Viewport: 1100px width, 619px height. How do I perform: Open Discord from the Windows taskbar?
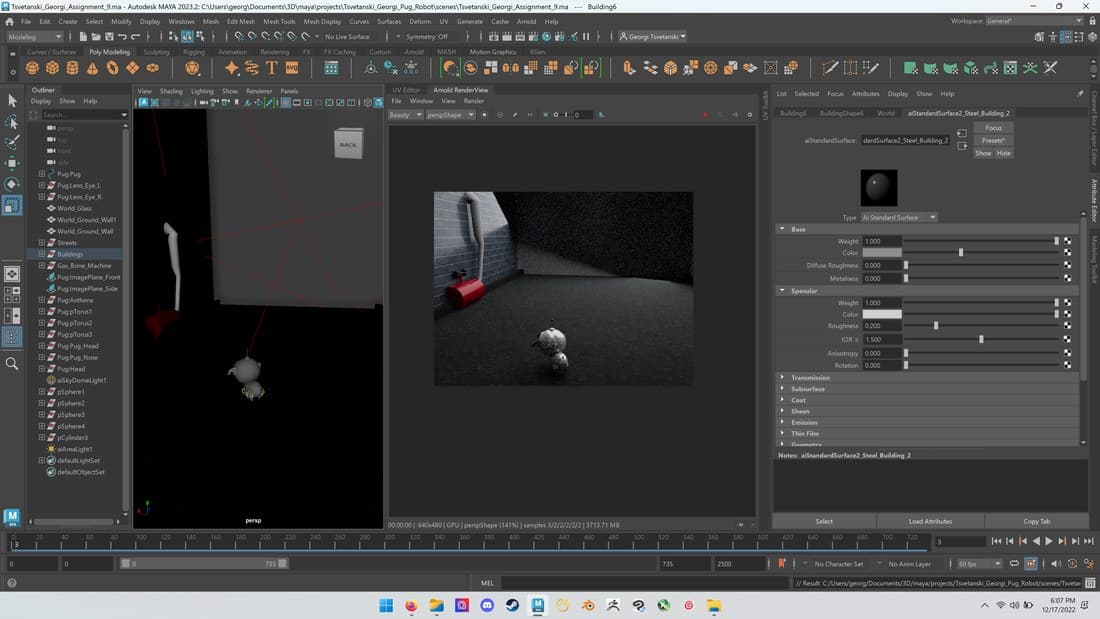pyautogui.click(x=487, y=605)
